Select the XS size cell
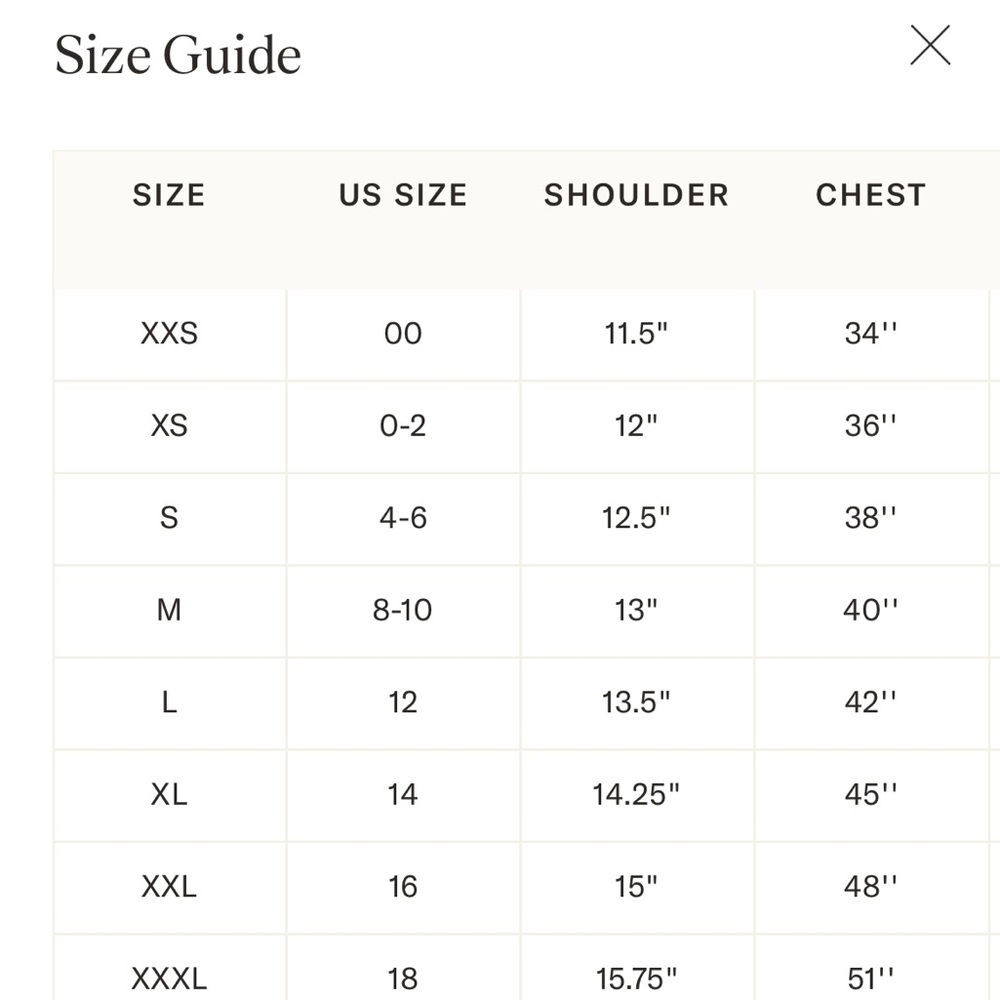This screenshot has width=1000, height=1000. coord(169,425)
